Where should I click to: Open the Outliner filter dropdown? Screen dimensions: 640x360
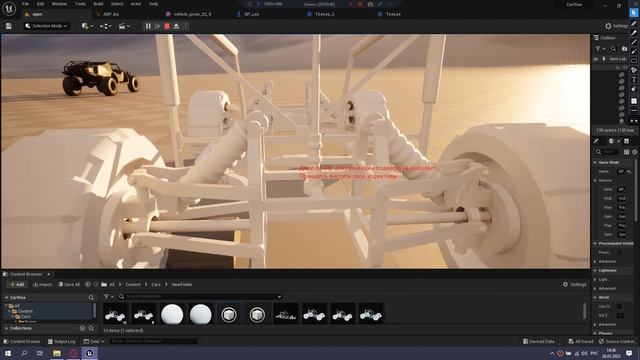click(x=600, y=49)
